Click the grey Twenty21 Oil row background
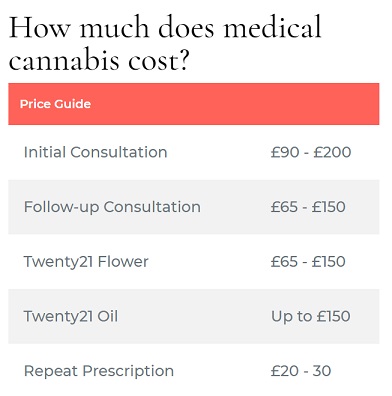This screenshot has width=392, height=396. pyautogui.click(x=194, y=316)
